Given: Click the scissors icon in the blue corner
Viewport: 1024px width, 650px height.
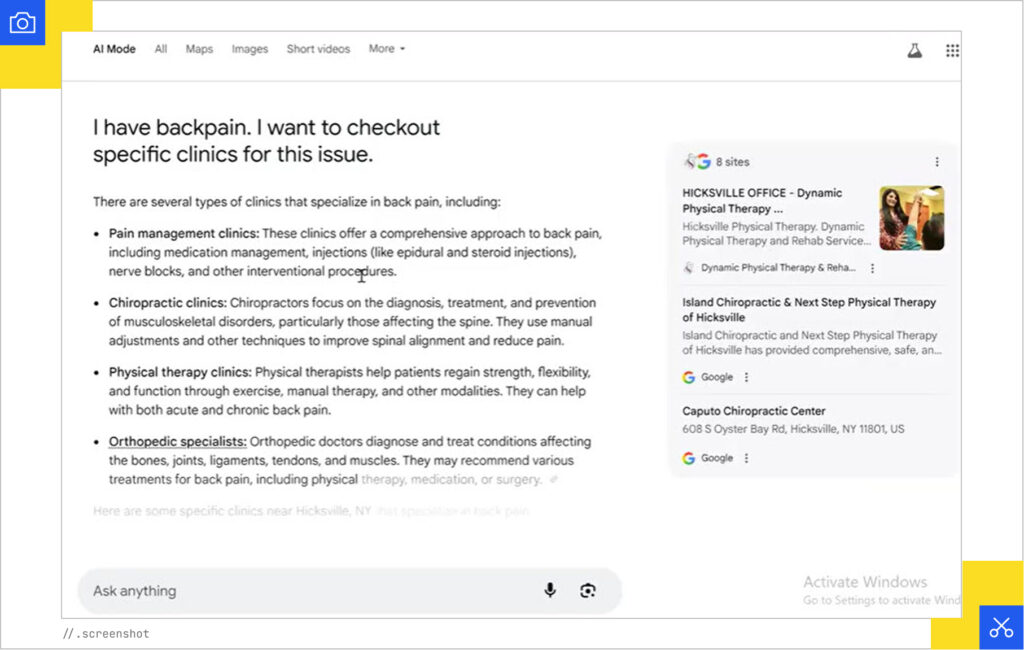Looking at the screenshot, I should [1001, 627].
